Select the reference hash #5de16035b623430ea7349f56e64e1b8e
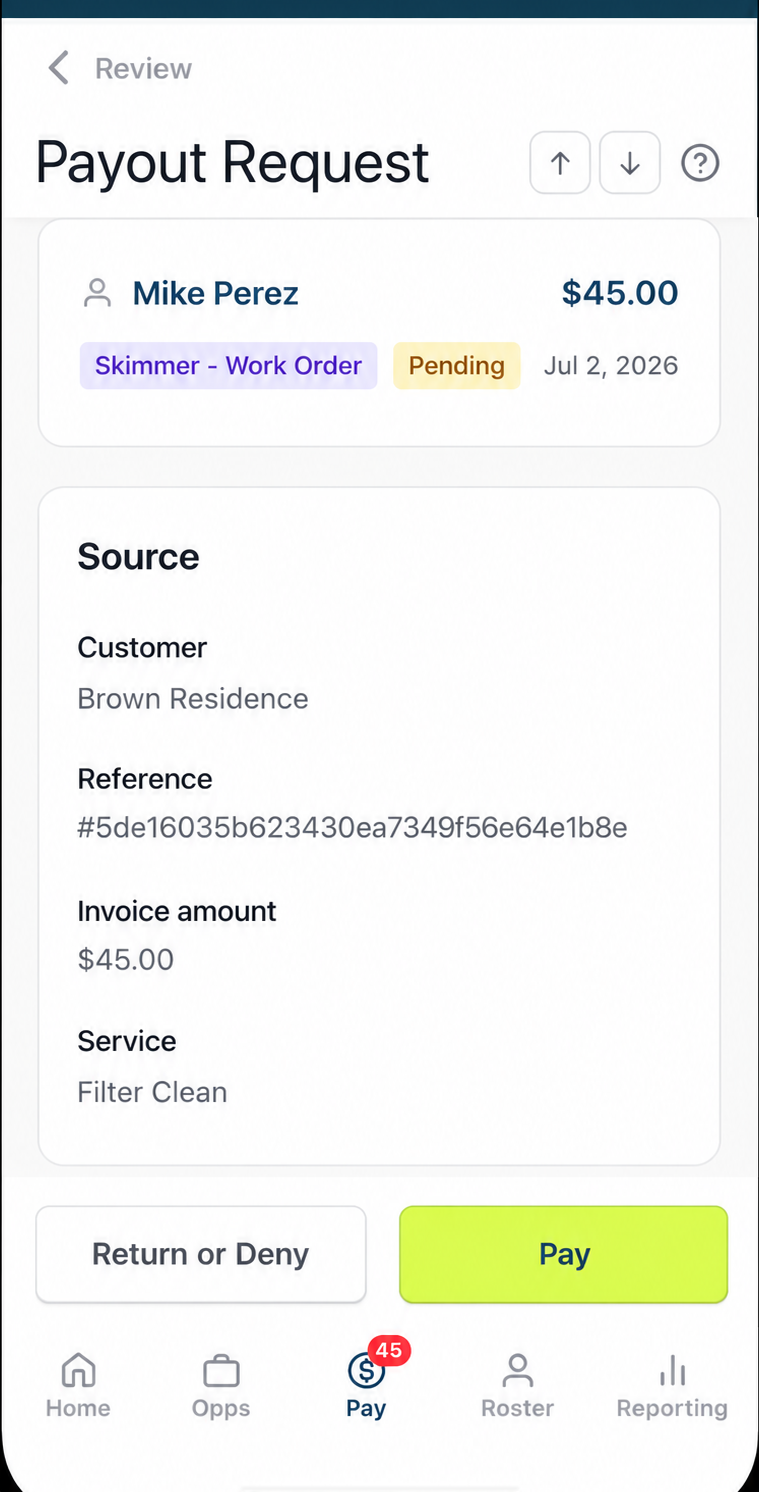 pyautogui.click(x=352, y=828)
